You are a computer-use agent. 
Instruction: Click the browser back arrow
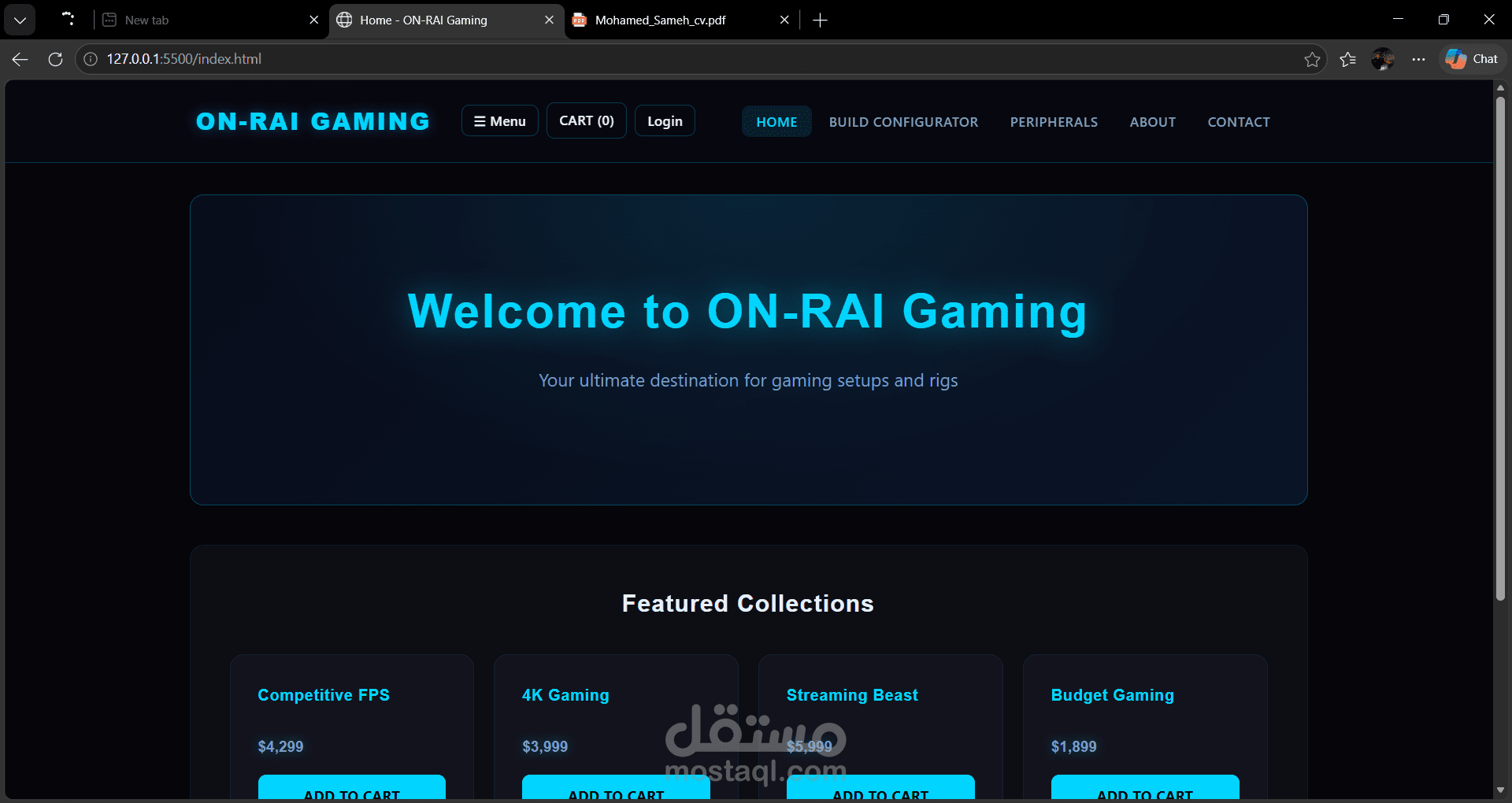(20, 59)
